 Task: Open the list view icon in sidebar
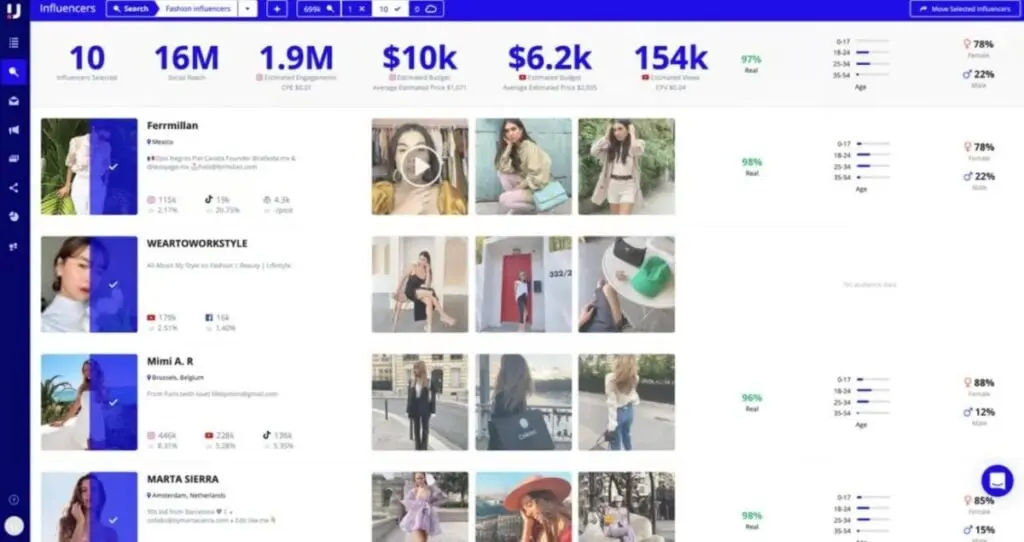click(14, 43)
